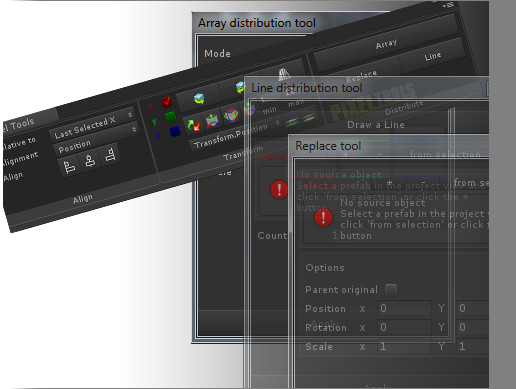Image resolution: width=516 pixels, height=389 pixels.
Task: Click the rotation sphere gizmo icon
Action: (x=231, y=115)
